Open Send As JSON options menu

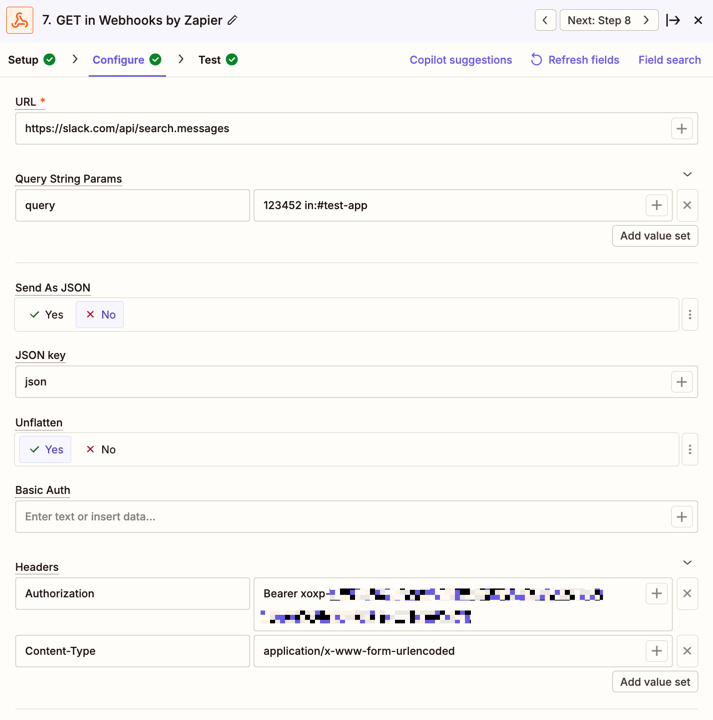[690, 315]
